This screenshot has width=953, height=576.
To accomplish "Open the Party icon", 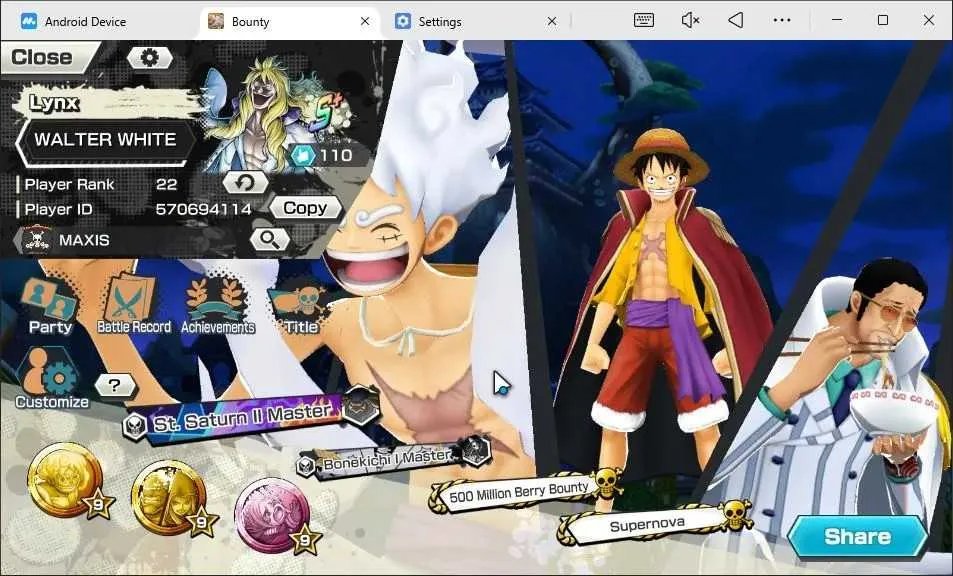I will click(50, 306).
